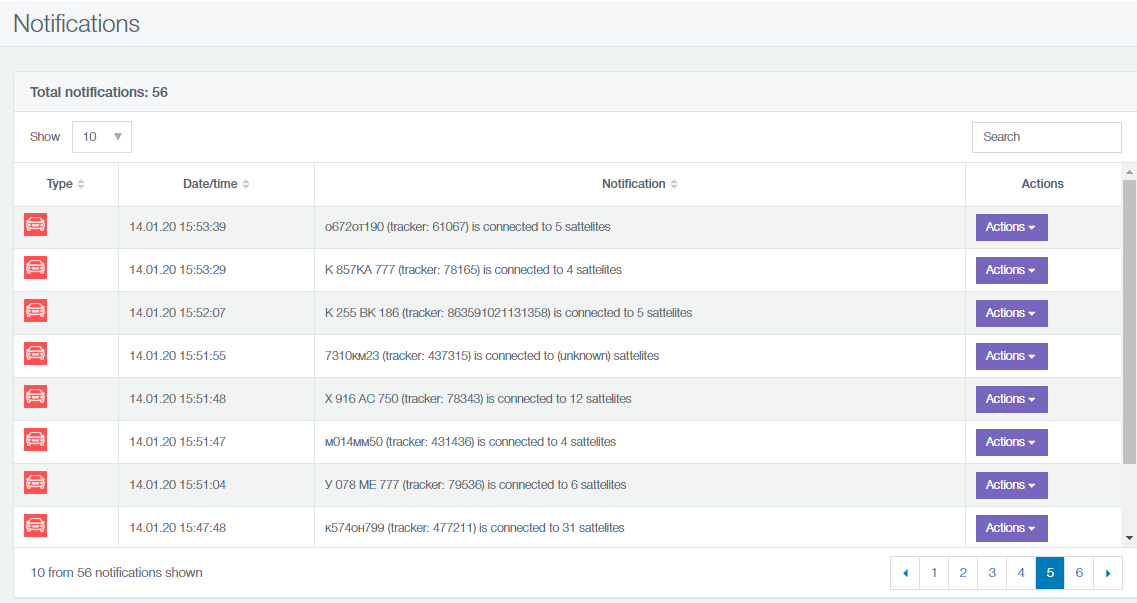Image resolution: width=1137 pixels, height=603 pixels.
Task: Click the Notification column header
Action: tap(640, 184)
